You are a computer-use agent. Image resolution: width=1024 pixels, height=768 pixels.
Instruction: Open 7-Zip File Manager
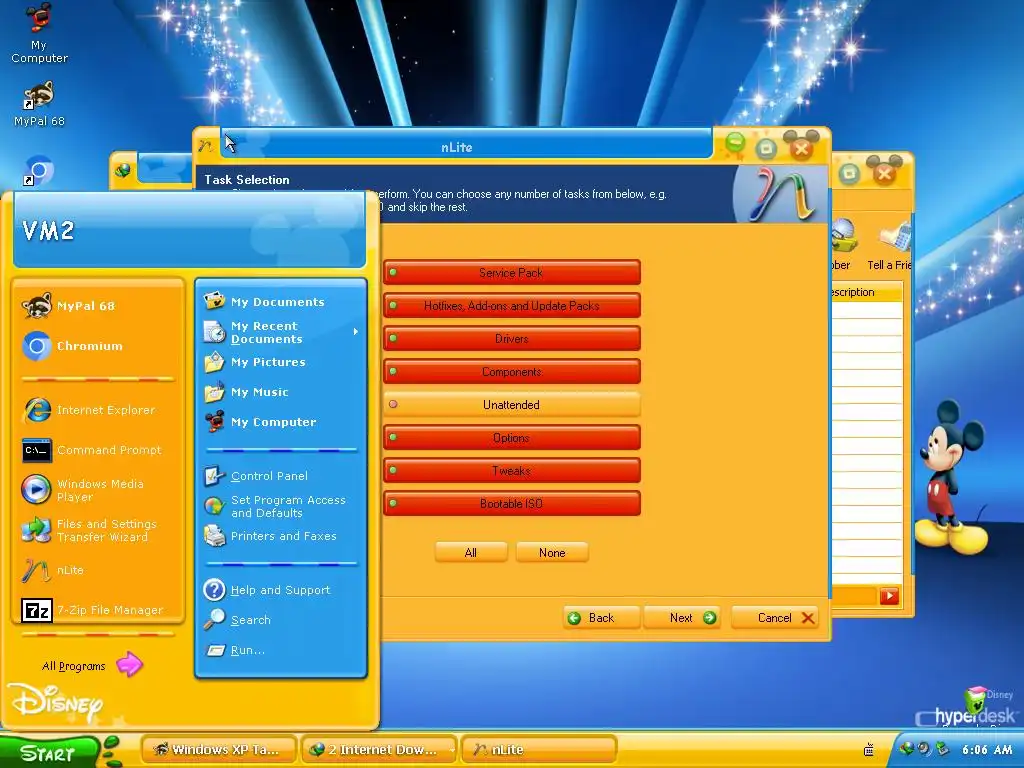(98, 610)
